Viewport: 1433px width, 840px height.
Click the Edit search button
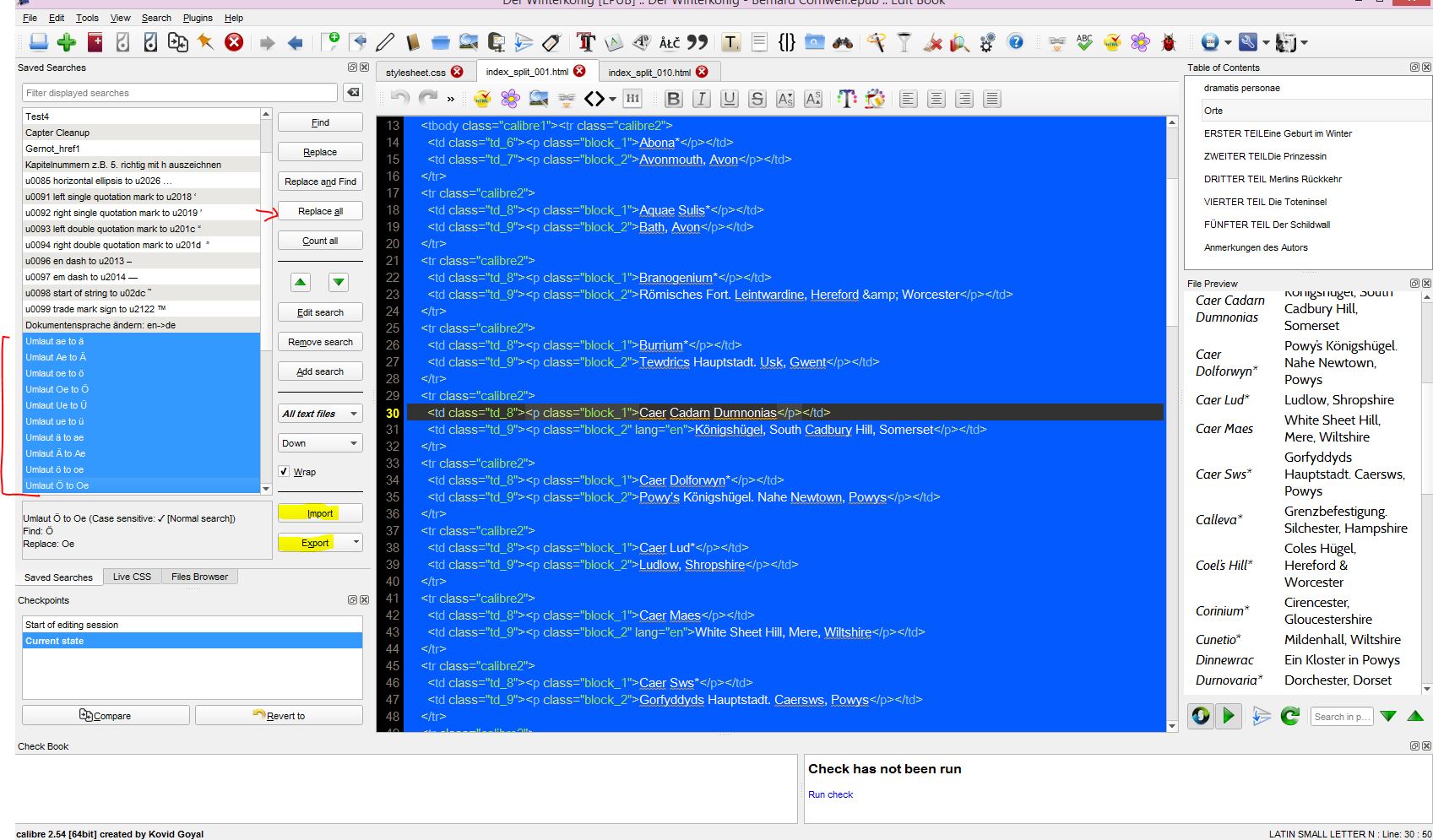tap(320, 312)
